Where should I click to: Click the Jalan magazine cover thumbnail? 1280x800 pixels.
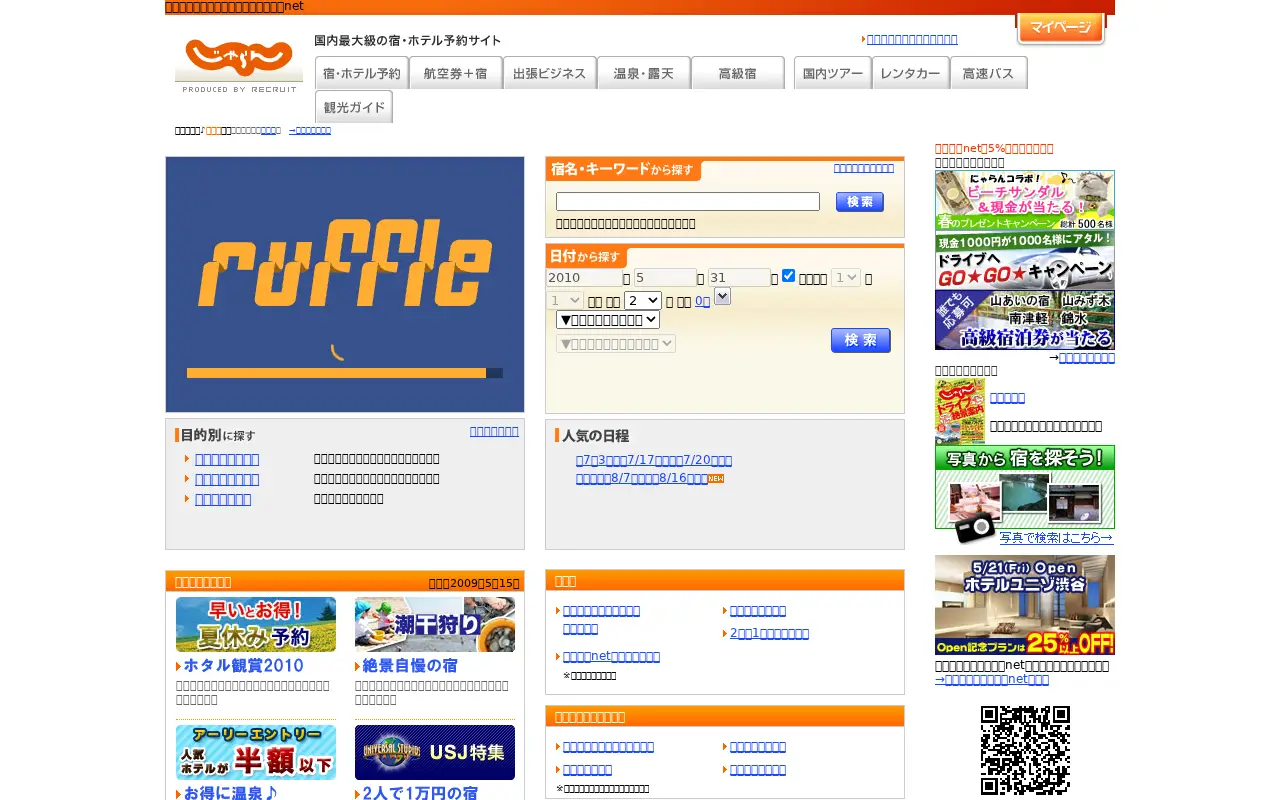(x=960, y=411)
